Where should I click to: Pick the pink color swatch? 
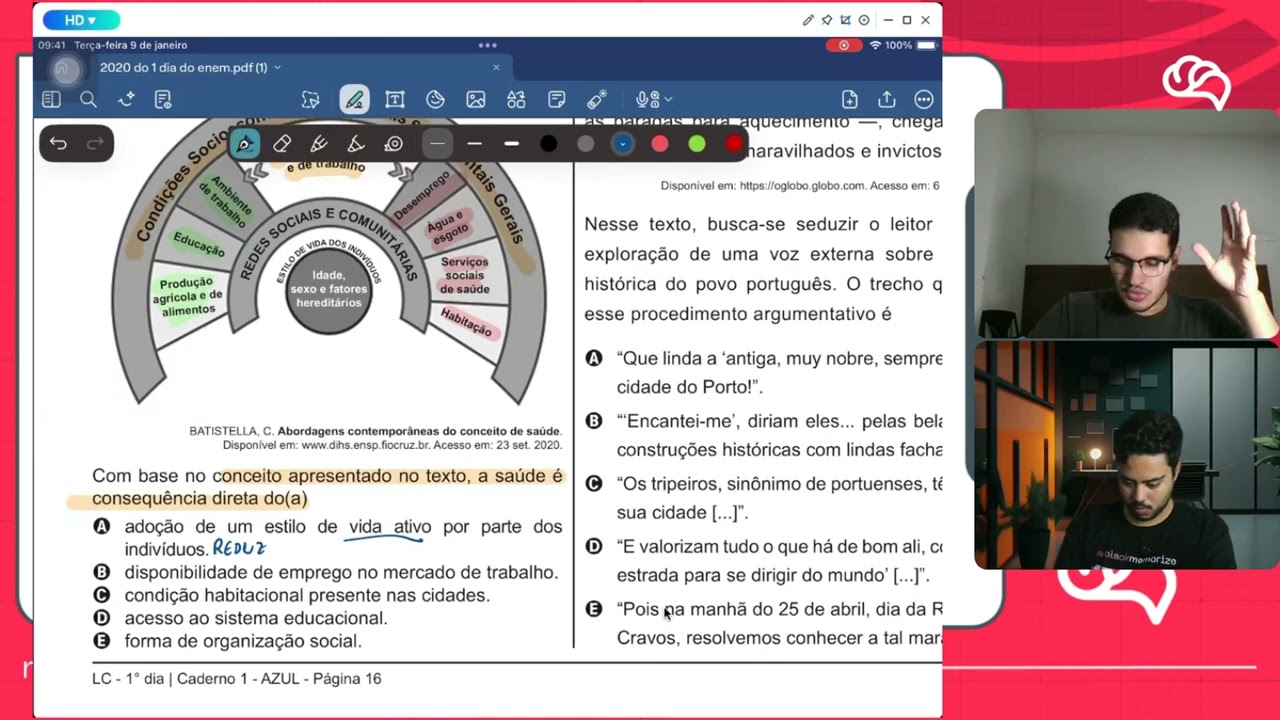(x=659, y=144)
